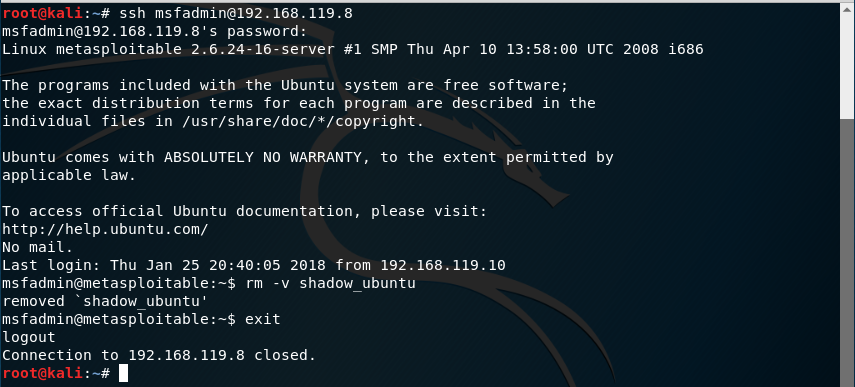The image size is (855, 387).
Task: Click the red root@kali prompt at top
Action: (43, 14)
